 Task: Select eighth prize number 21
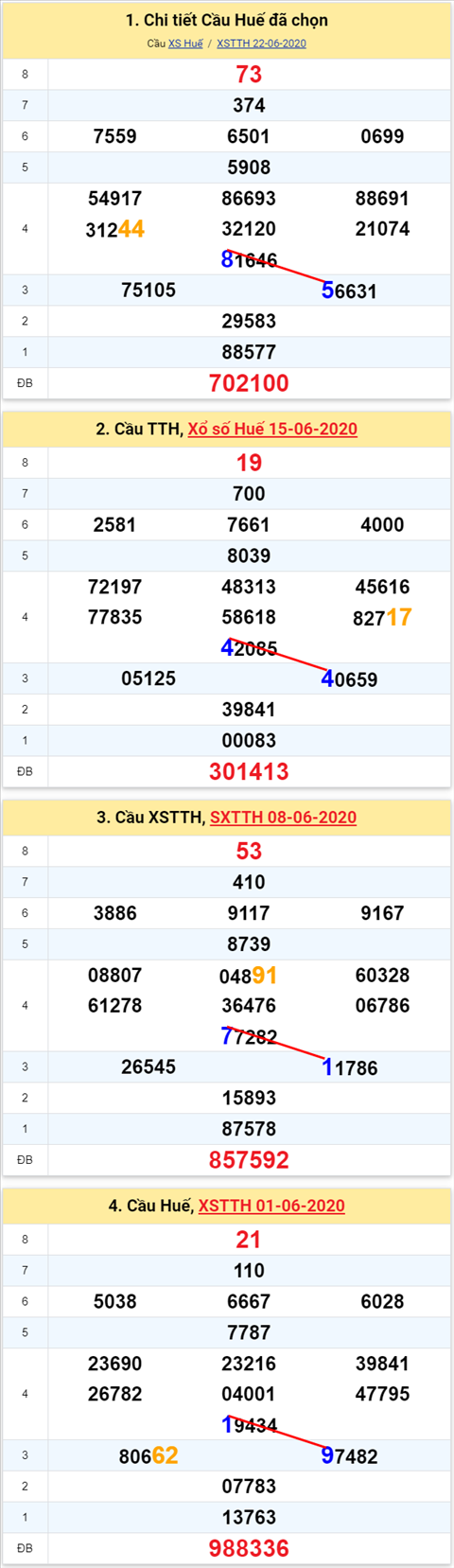pos(249,1240)
